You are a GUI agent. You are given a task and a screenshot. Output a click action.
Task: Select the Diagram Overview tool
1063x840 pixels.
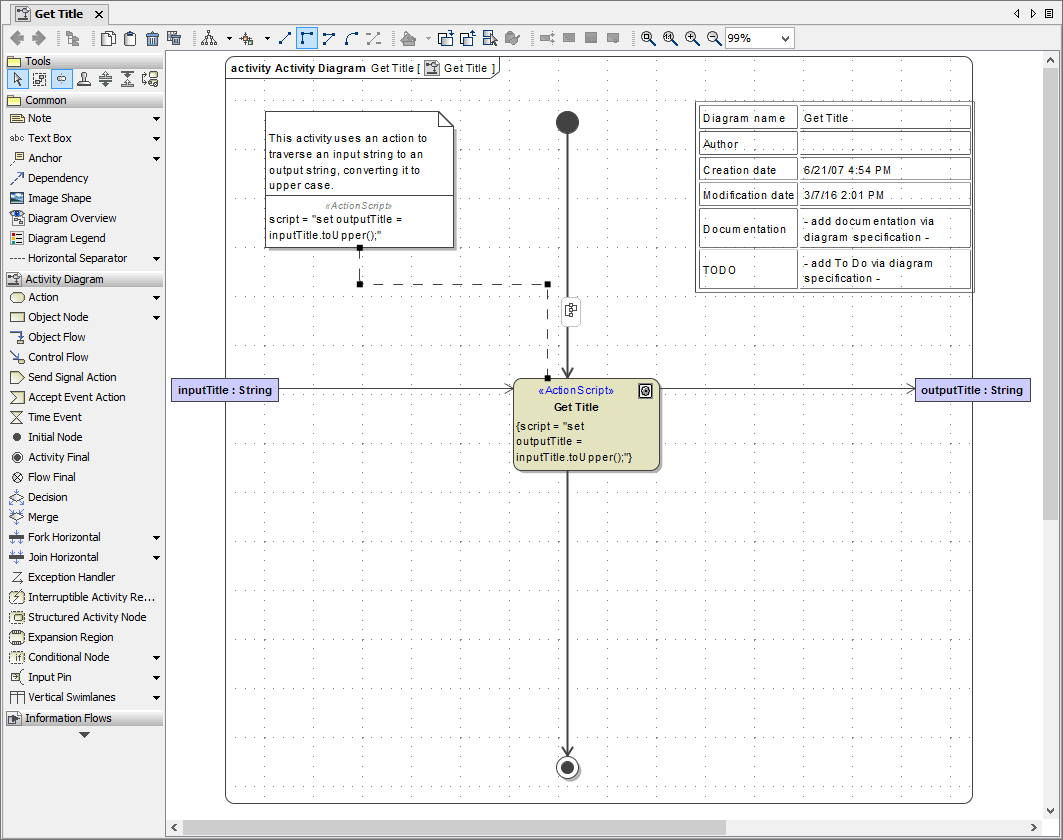(71, 218)
